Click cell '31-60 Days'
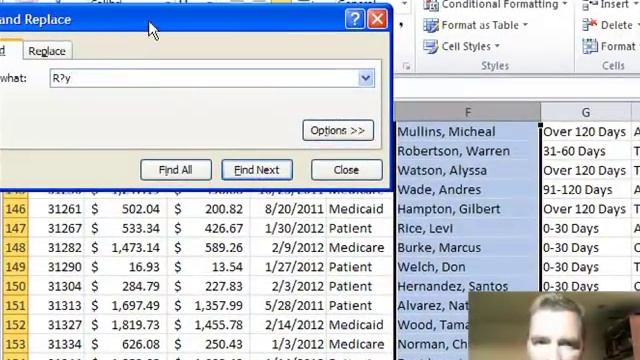 (586, 151)
